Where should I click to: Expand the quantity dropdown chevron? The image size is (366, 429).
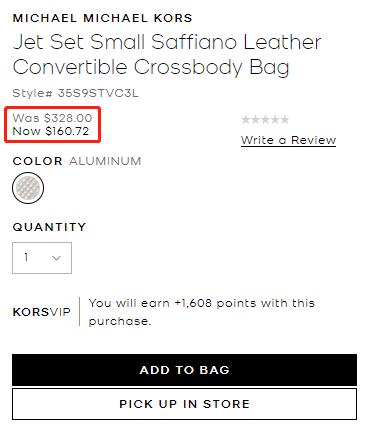point(56,258)
